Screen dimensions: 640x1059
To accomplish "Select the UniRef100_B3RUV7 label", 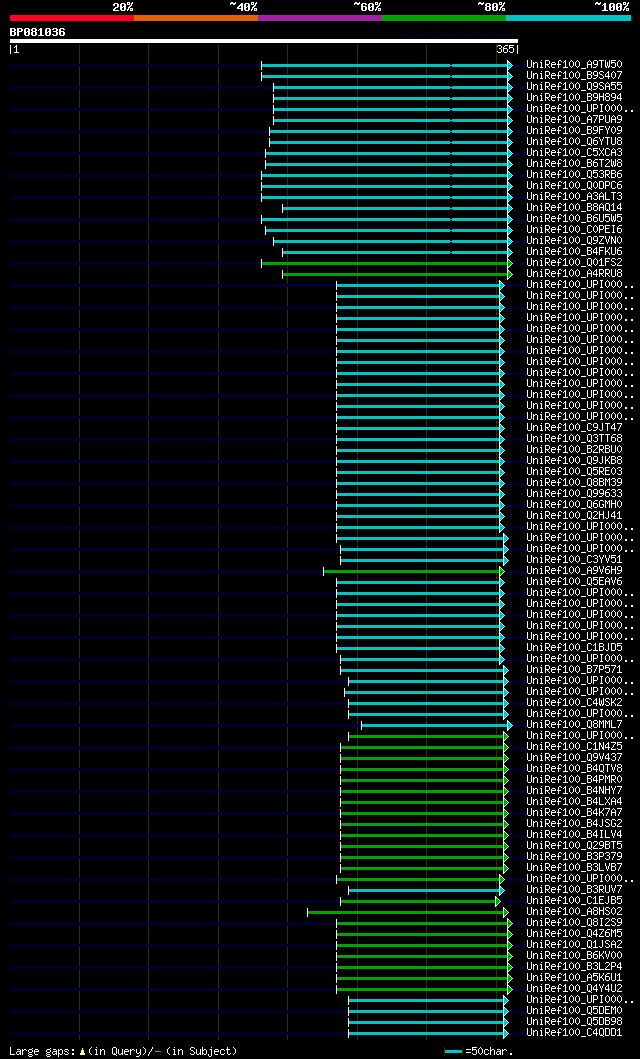I will click(575, 890).
